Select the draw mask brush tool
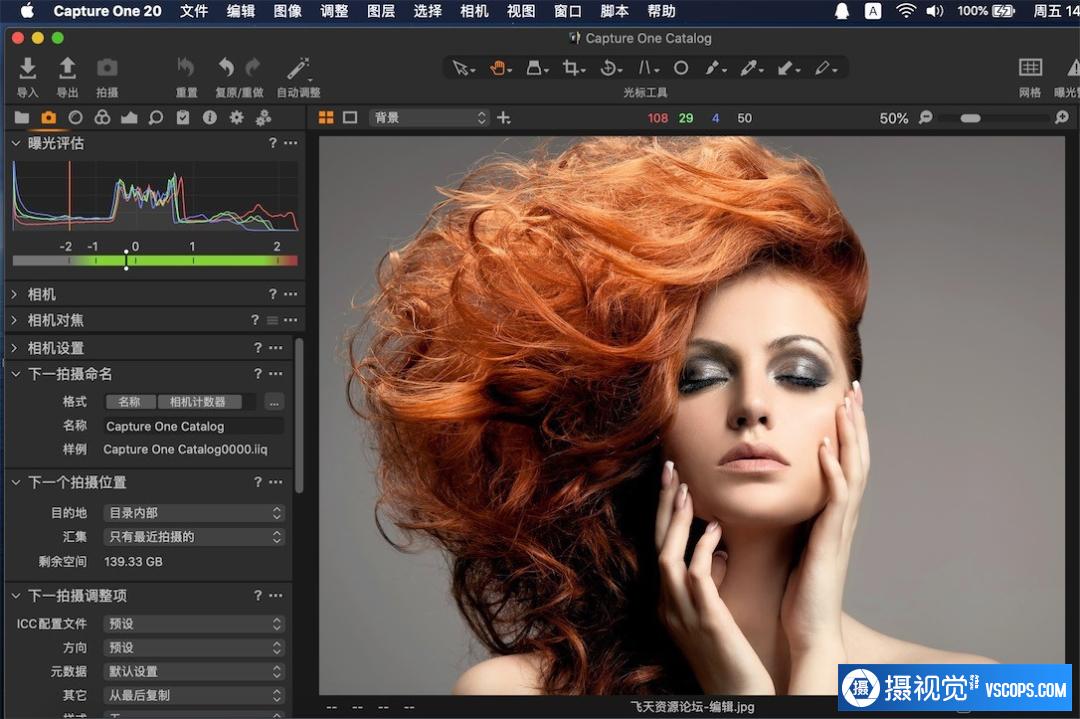The width and height of the screenshot is (1080, 719). click(x=714, y=68)
